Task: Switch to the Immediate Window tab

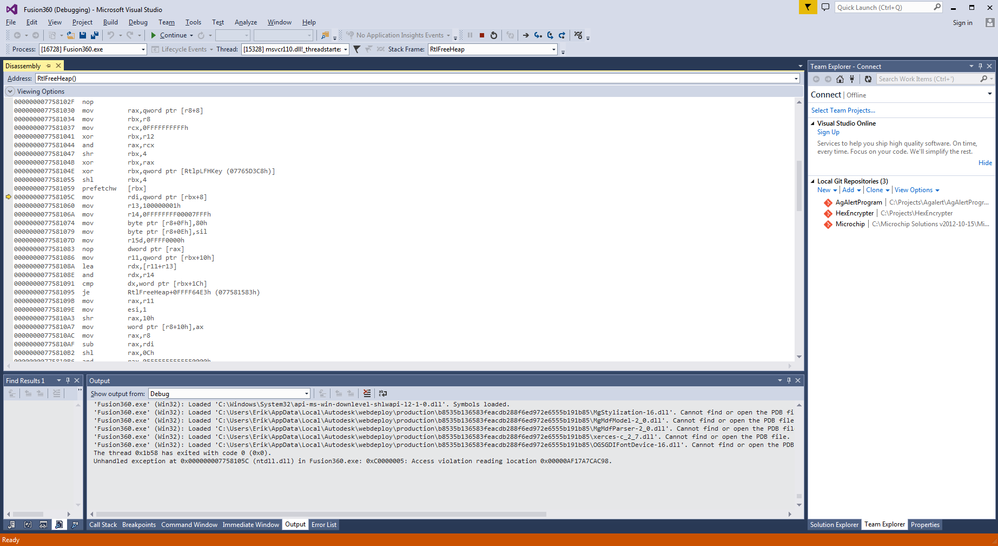Action: pos(251,525)
